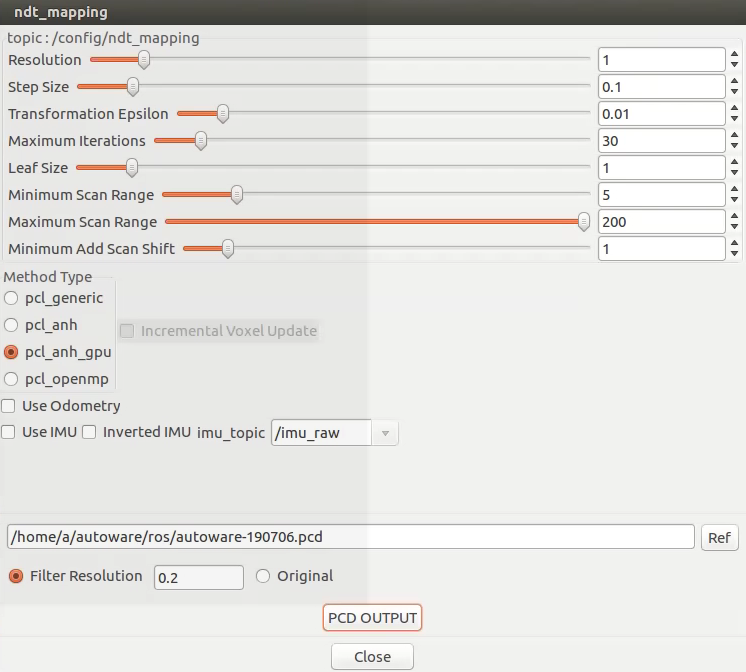Open the imu_topic dropdown arrow
746x672 pixels.
[x=385, y=433]
